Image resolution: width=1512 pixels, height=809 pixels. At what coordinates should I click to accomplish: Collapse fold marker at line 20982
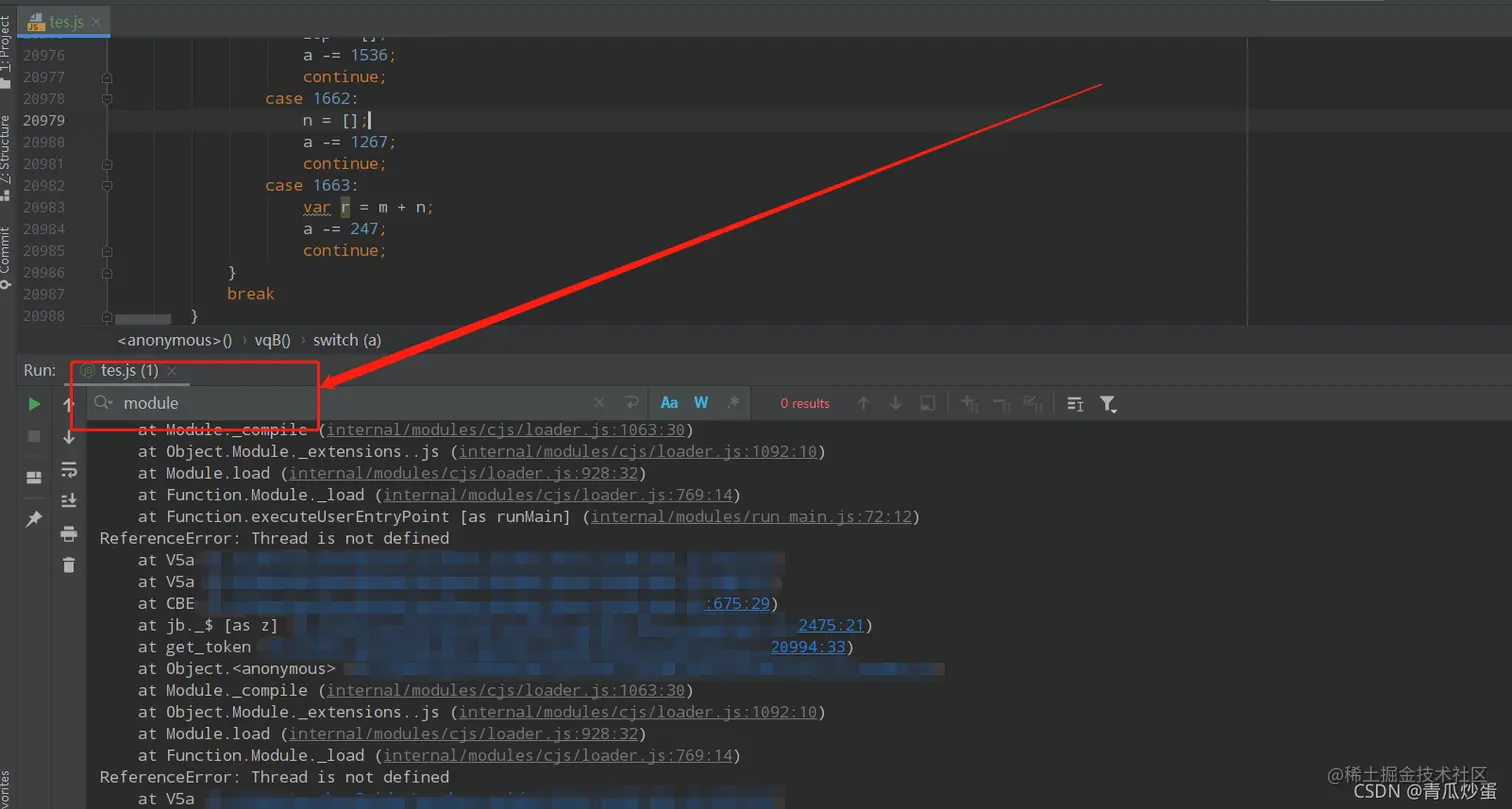coord(107,186)
